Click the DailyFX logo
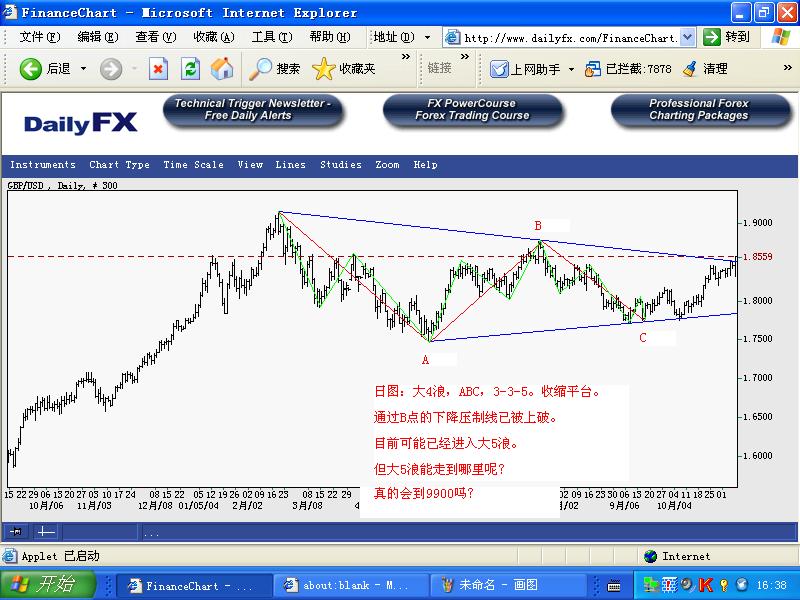This screenshot has height=600, width=800. [81, 123]
